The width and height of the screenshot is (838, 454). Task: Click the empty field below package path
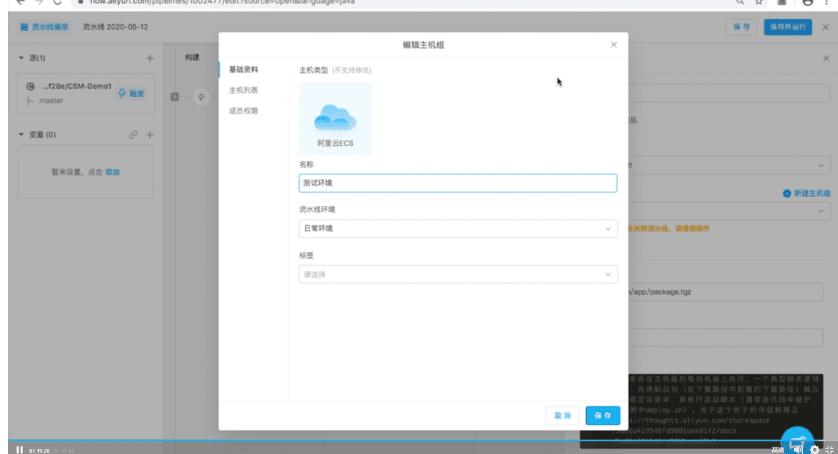(x=726, y=337)
